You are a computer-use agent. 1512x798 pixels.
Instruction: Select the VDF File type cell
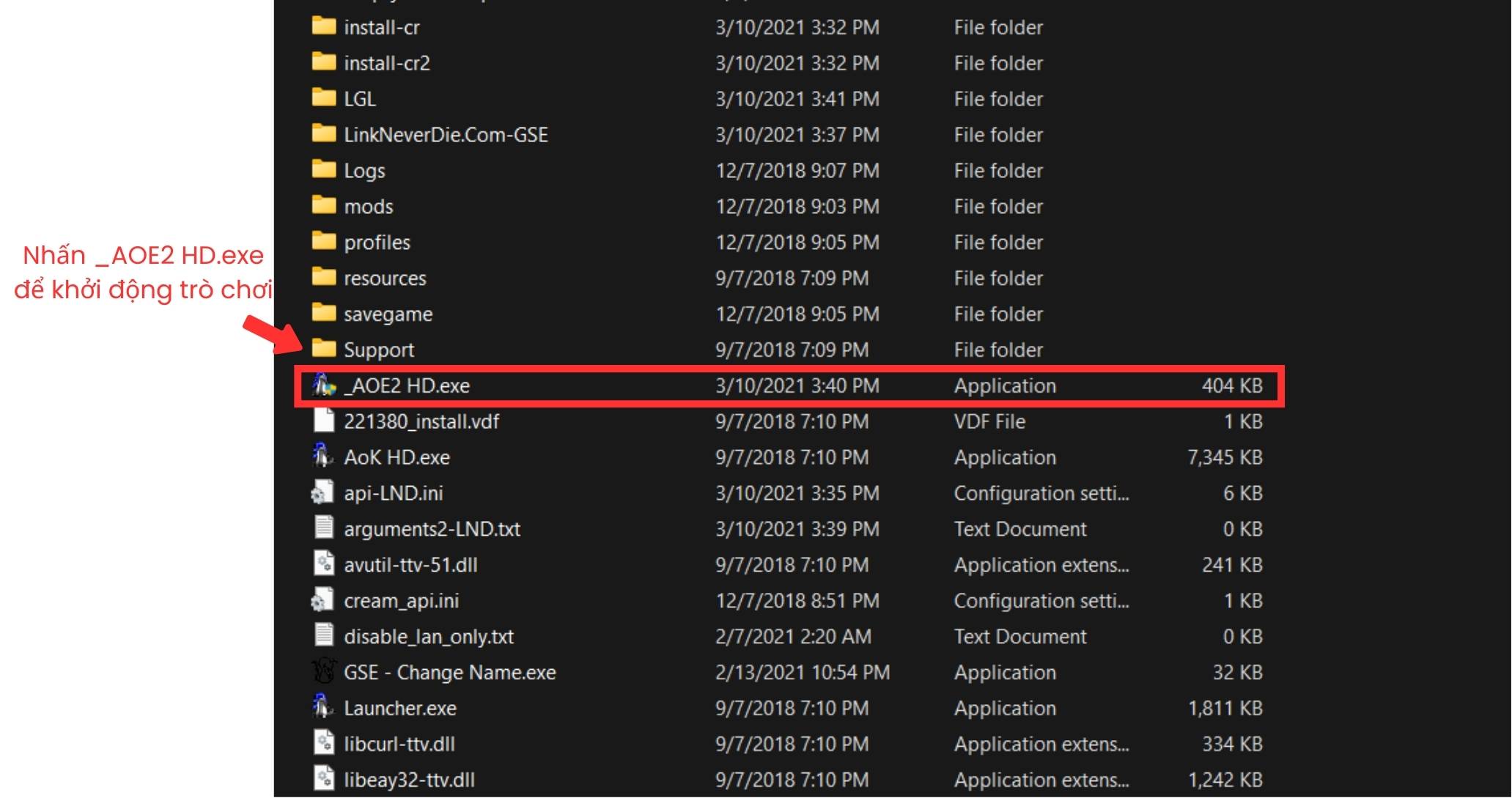(989, 421)
